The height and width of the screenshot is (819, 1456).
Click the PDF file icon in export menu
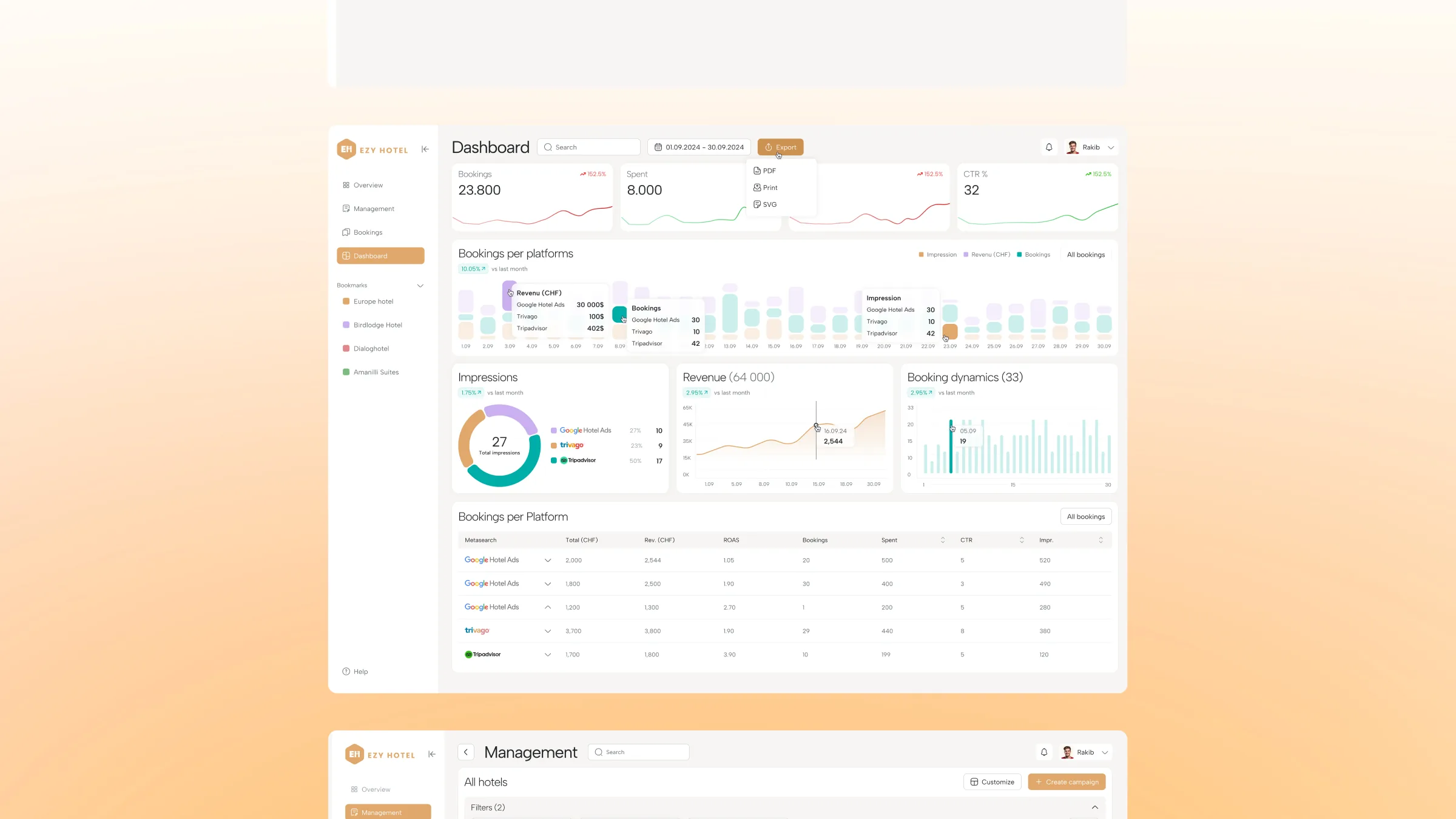pyautogui.click(x=757, y=171)
